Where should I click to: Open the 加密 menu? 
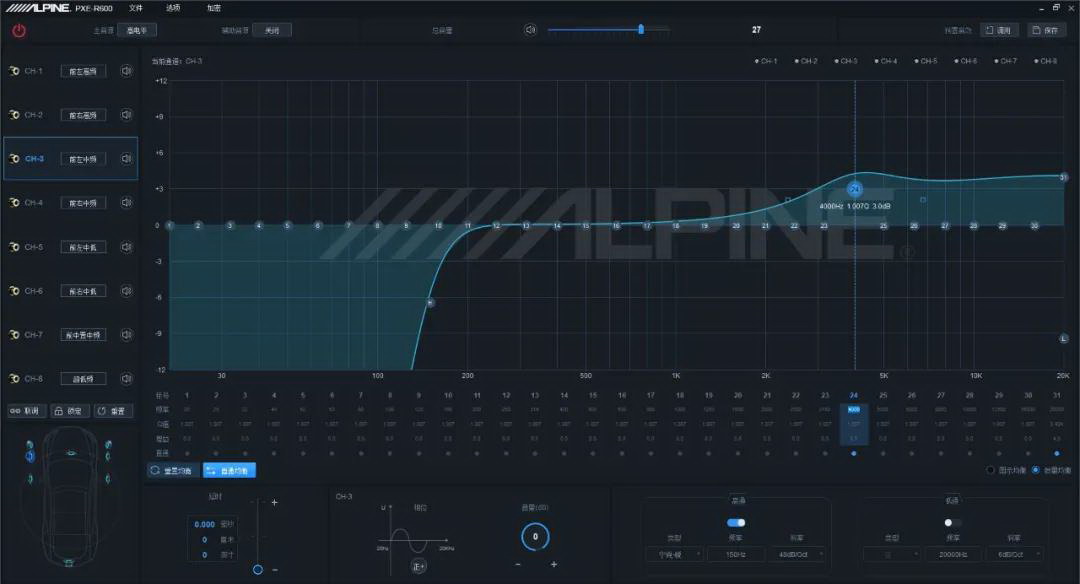click(214, 8)
